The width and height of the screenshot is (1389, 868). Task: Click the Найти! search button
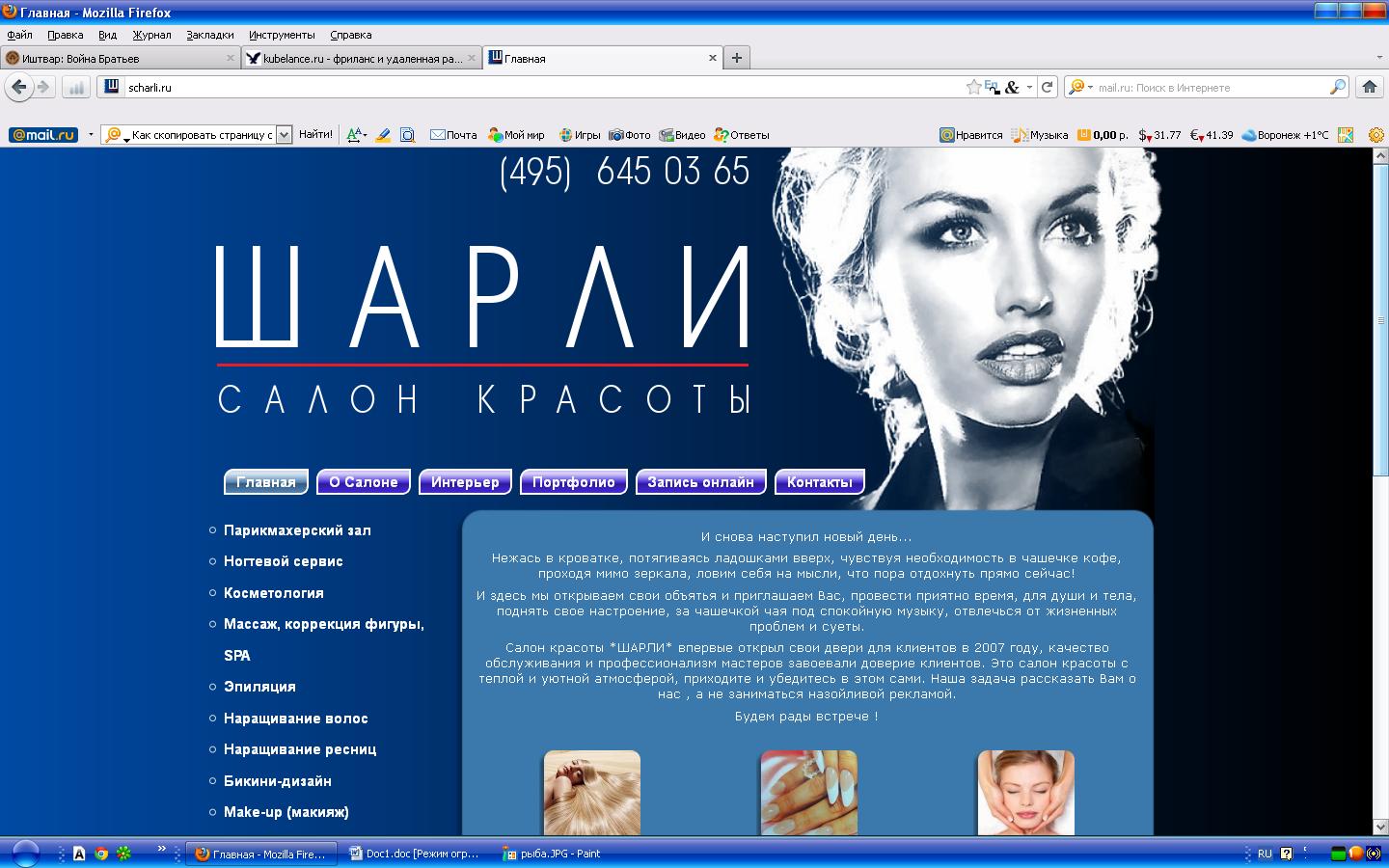click(315, 135)
